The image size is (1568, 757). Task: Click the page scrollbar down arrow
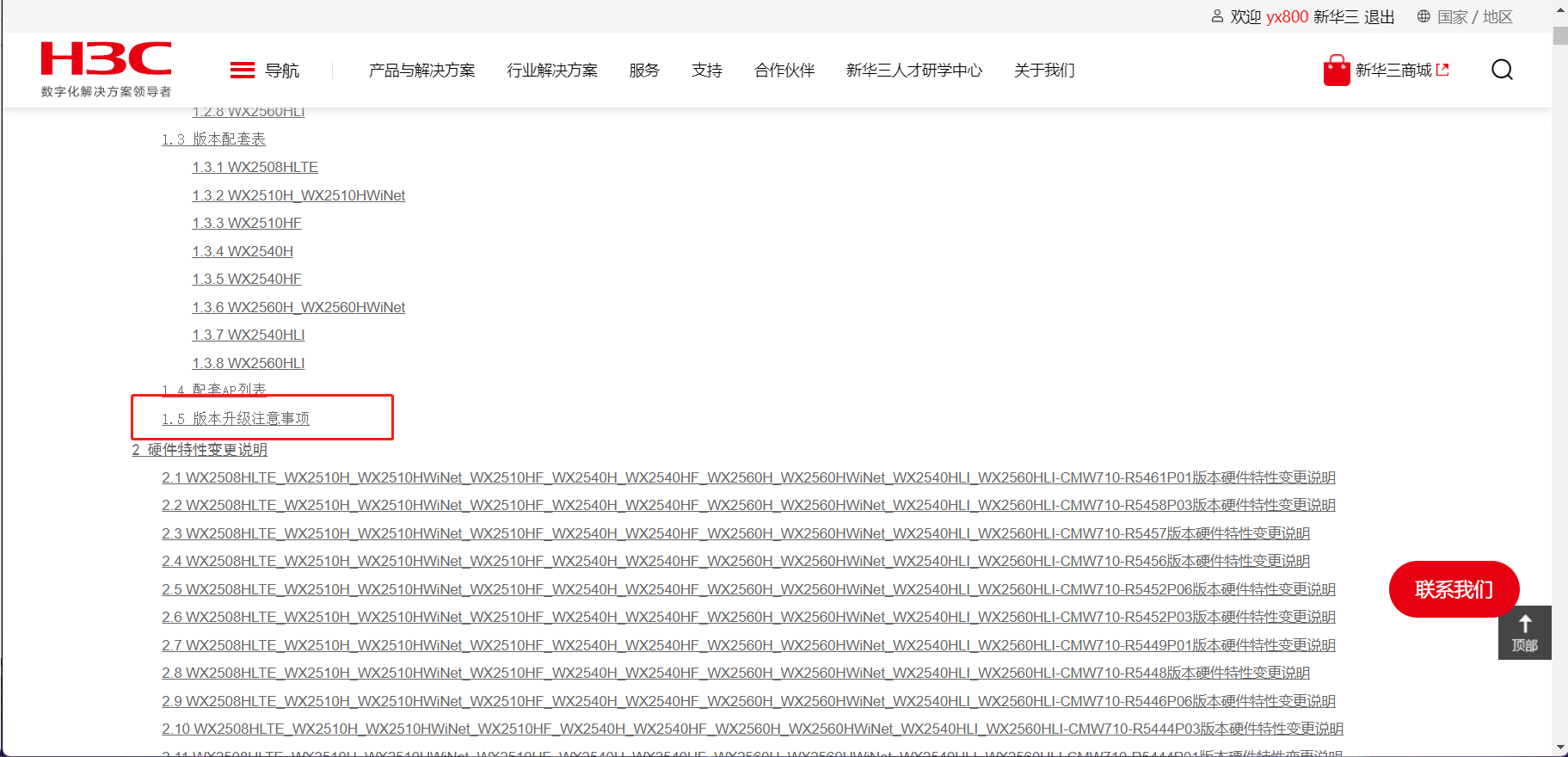point(1560,748)
